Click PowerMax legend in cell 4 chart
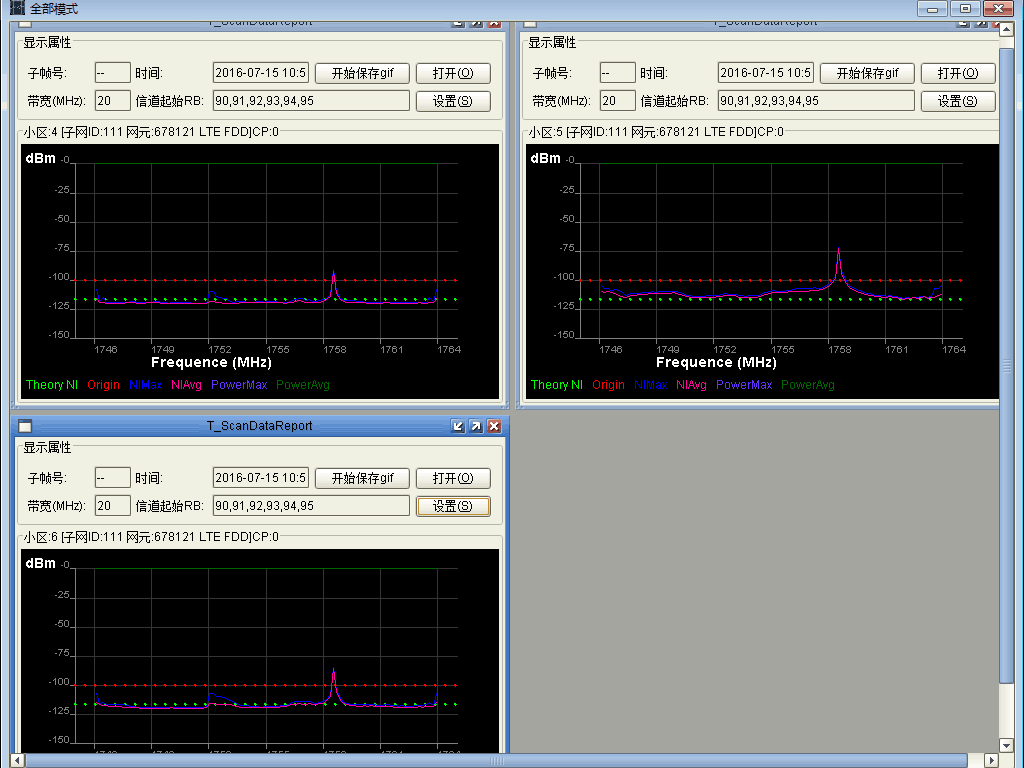Image resolution: width=1024 pixels, height=768 pixels. [239, 385]
